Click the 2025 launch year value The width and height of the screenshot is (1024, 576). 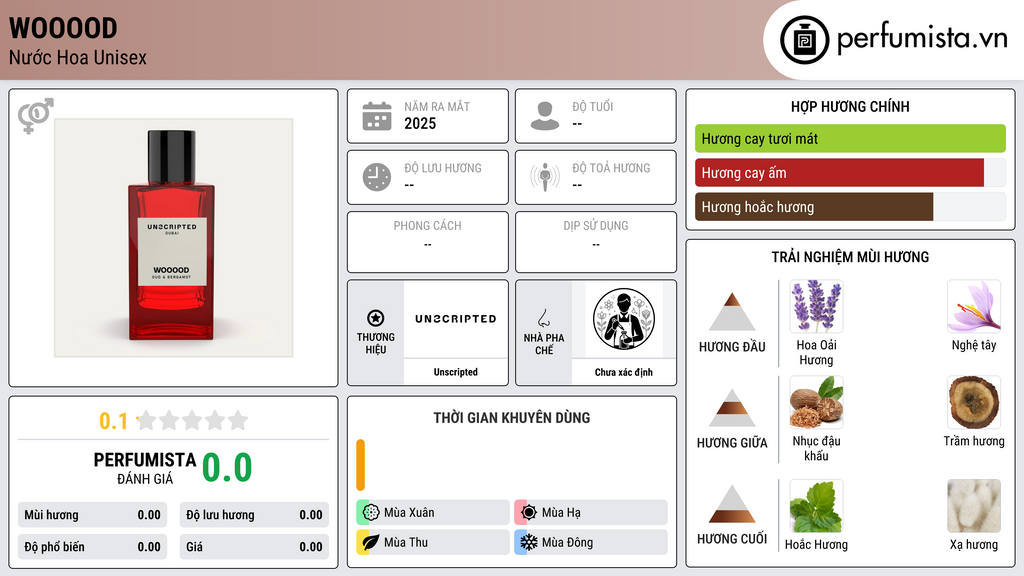coord(420,123)
